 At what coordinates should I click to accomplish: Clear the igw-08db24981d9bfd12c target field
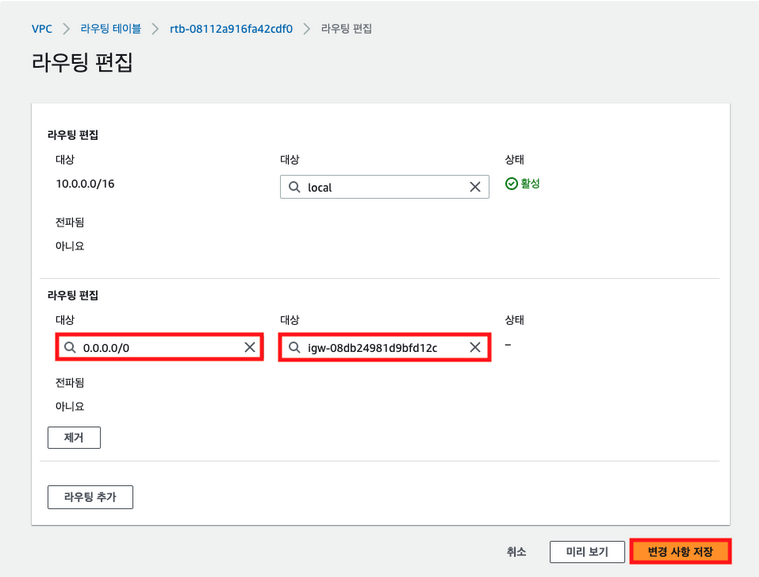tap(475, 347)
